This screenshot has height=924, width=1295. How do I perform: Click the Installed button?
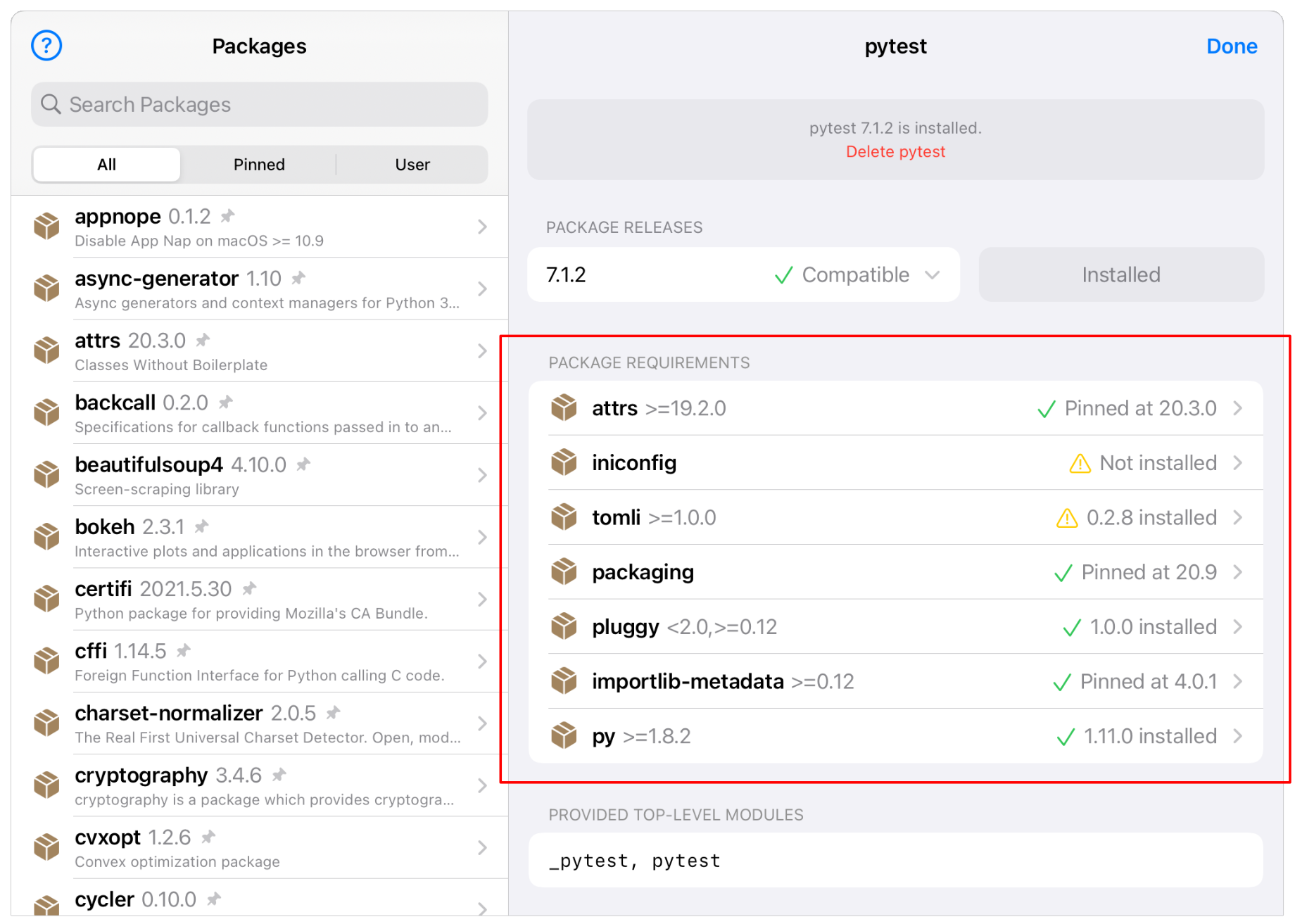pos(1120,275)
